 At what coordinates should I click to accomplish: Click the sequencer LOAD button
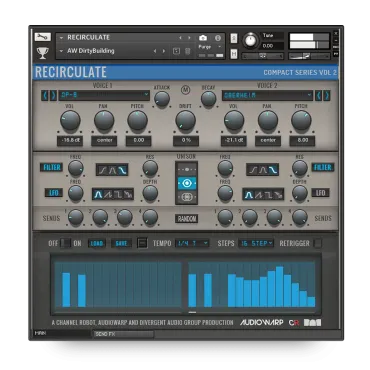pos(97,244)
